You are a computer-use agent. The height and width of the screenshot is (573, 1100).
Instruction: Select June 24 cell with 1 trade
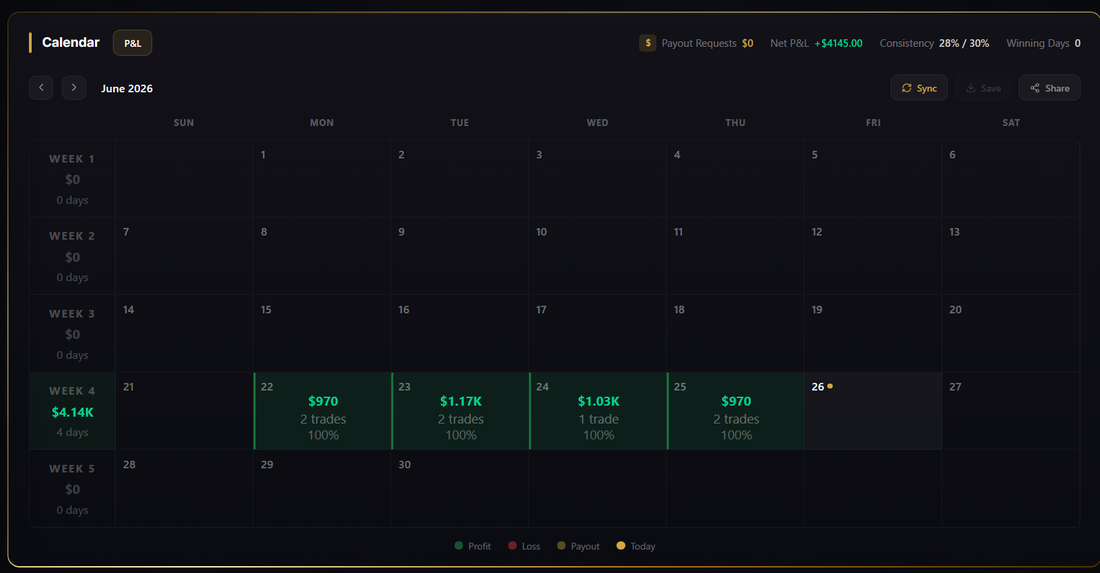tap(598, 411)
